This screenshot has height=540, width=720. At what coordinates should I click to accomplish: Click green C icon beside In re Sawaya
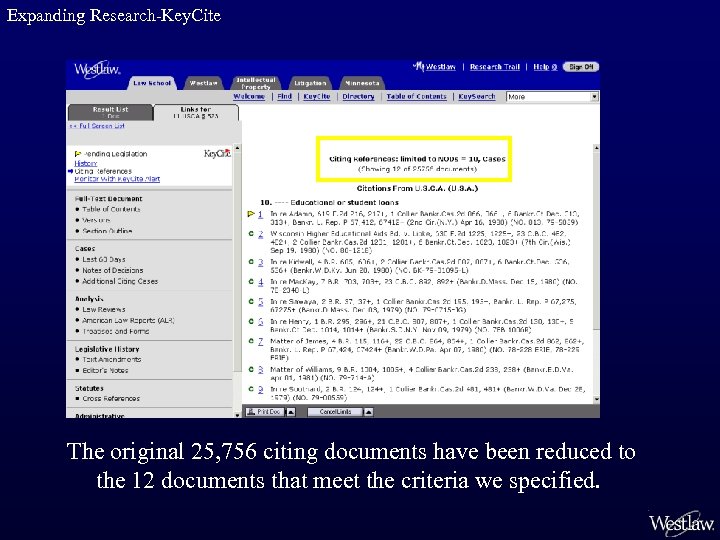[251, 301]
